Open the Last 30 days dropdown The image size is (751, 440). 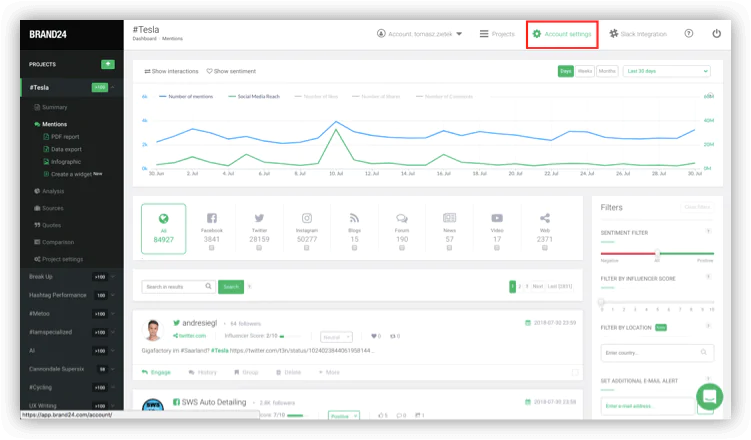pos(667,71)
